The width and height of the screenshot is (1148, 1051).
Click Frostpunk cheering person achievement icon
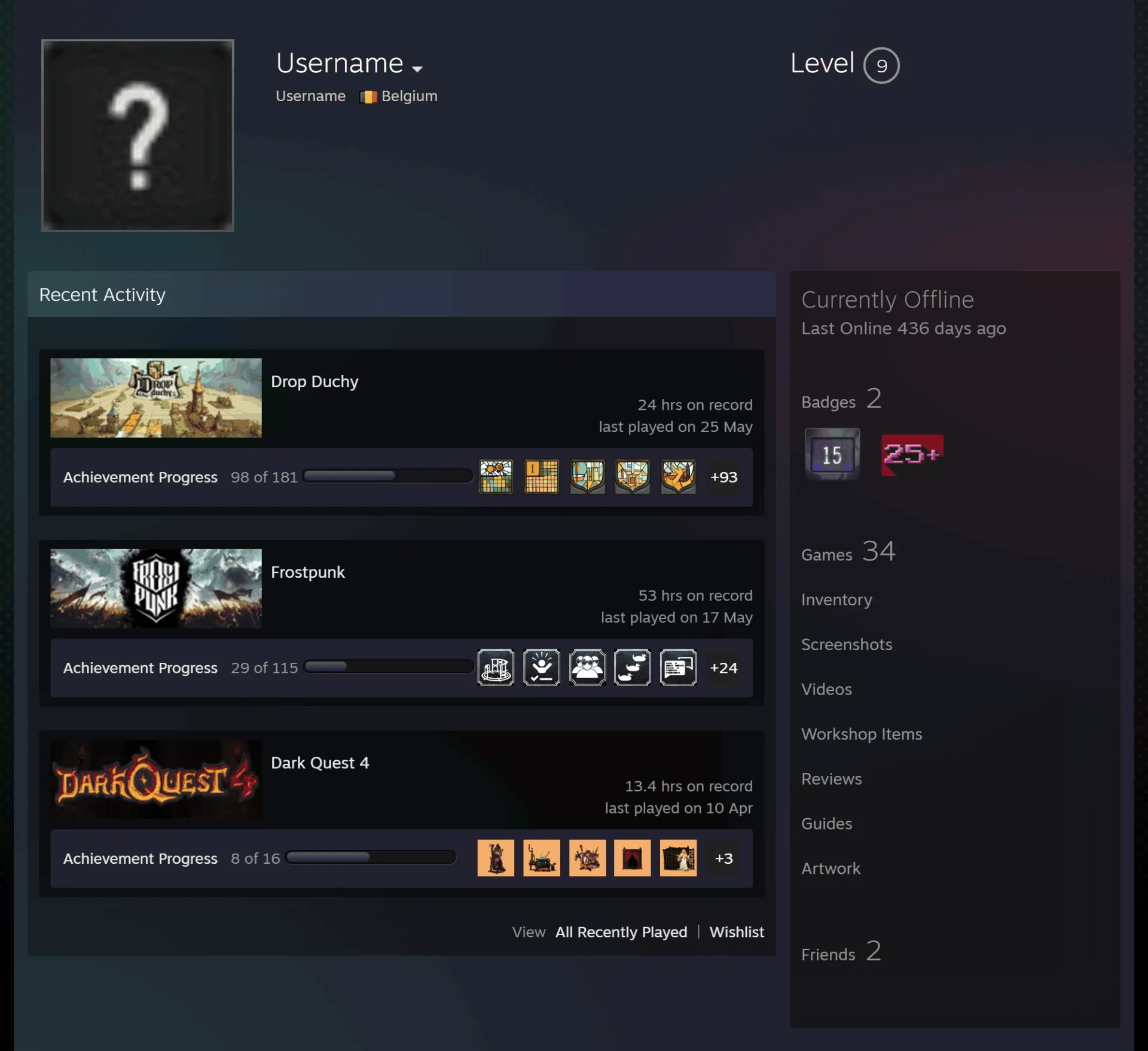coord(542,668)
